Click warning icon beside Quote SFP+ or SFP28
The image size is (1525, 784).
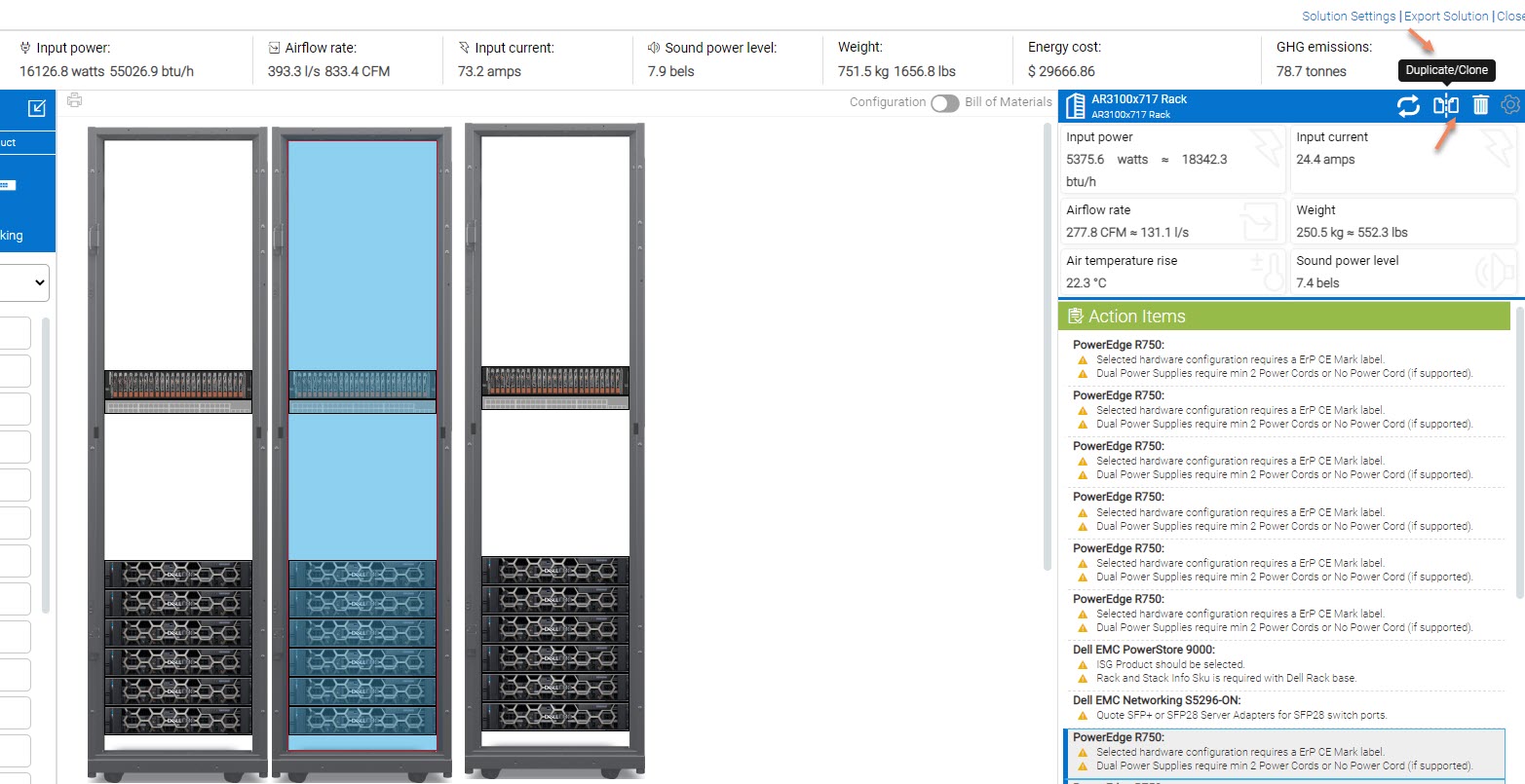tap(1082, 715)
